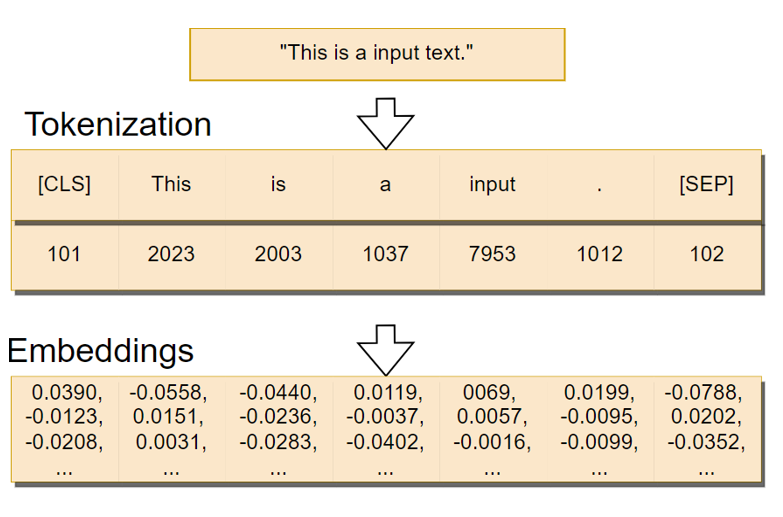
Task: Click the "This is a input text." box
Action: click(x=377, y=54)
